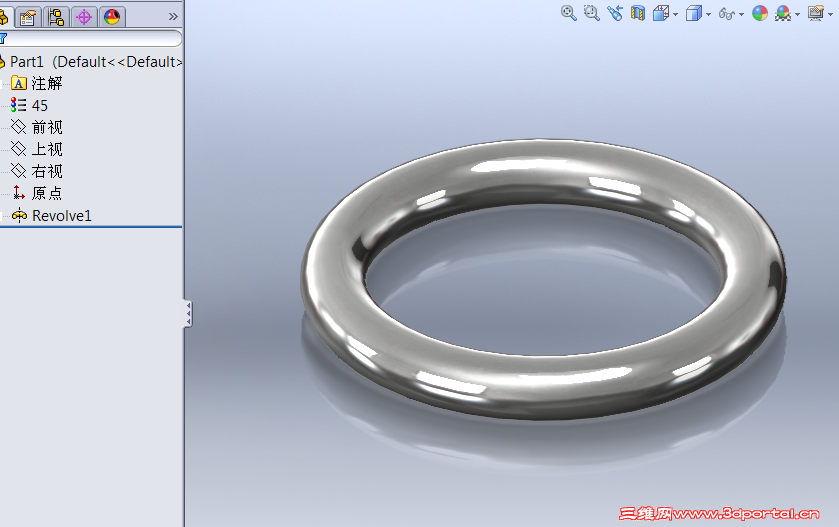Click the Display Style shaded cube icon

coord(693,13)
